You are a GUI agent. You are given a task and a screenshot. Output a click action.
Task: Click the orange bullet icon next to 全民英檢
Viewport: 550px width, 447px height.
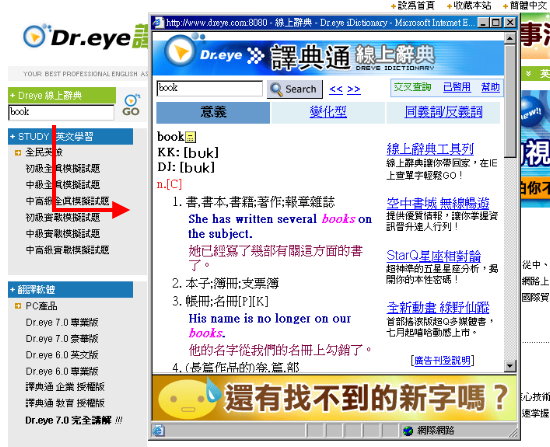[x=18, y=153]
